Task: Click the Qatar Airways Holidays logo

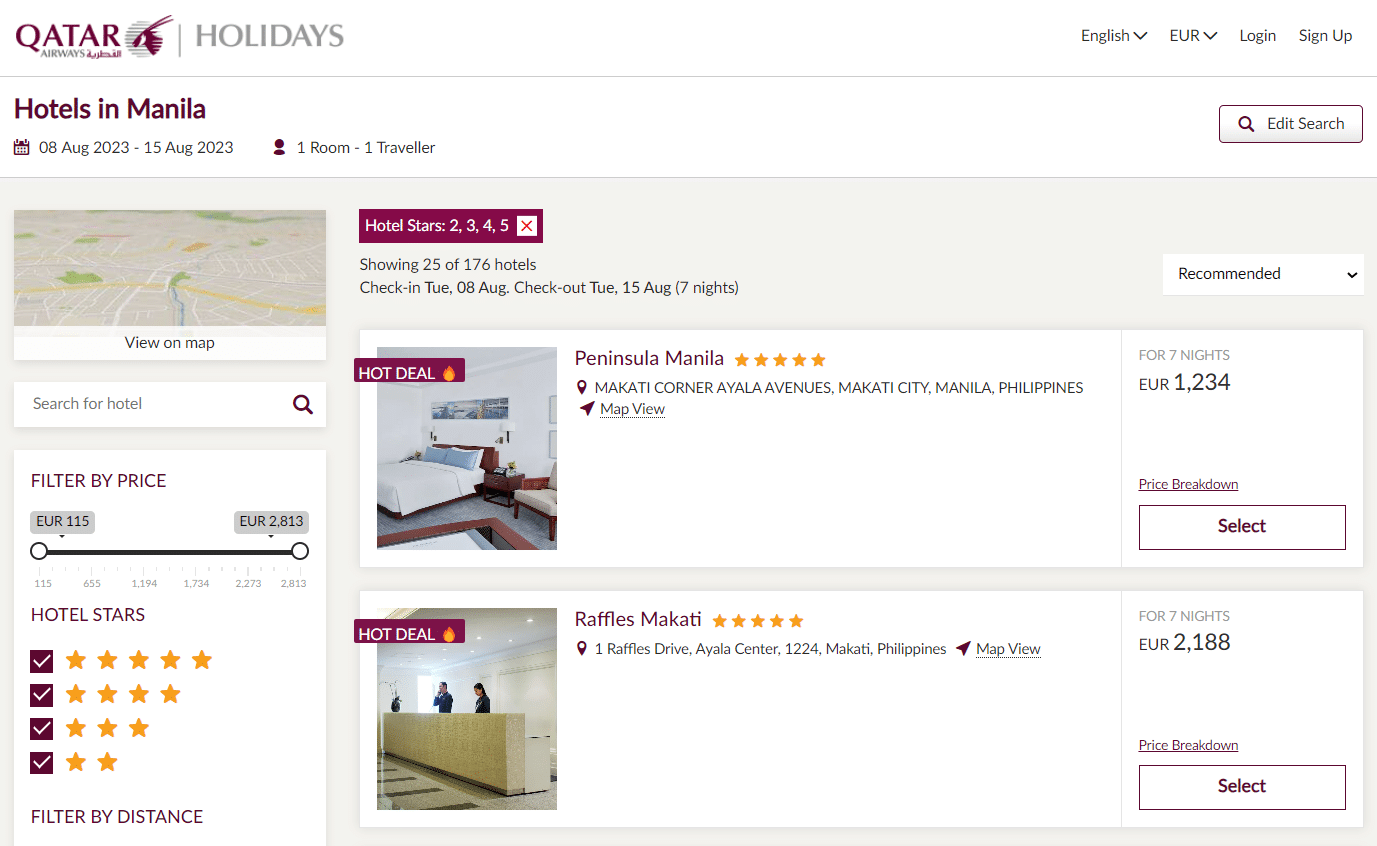Action: click(180, 37)
